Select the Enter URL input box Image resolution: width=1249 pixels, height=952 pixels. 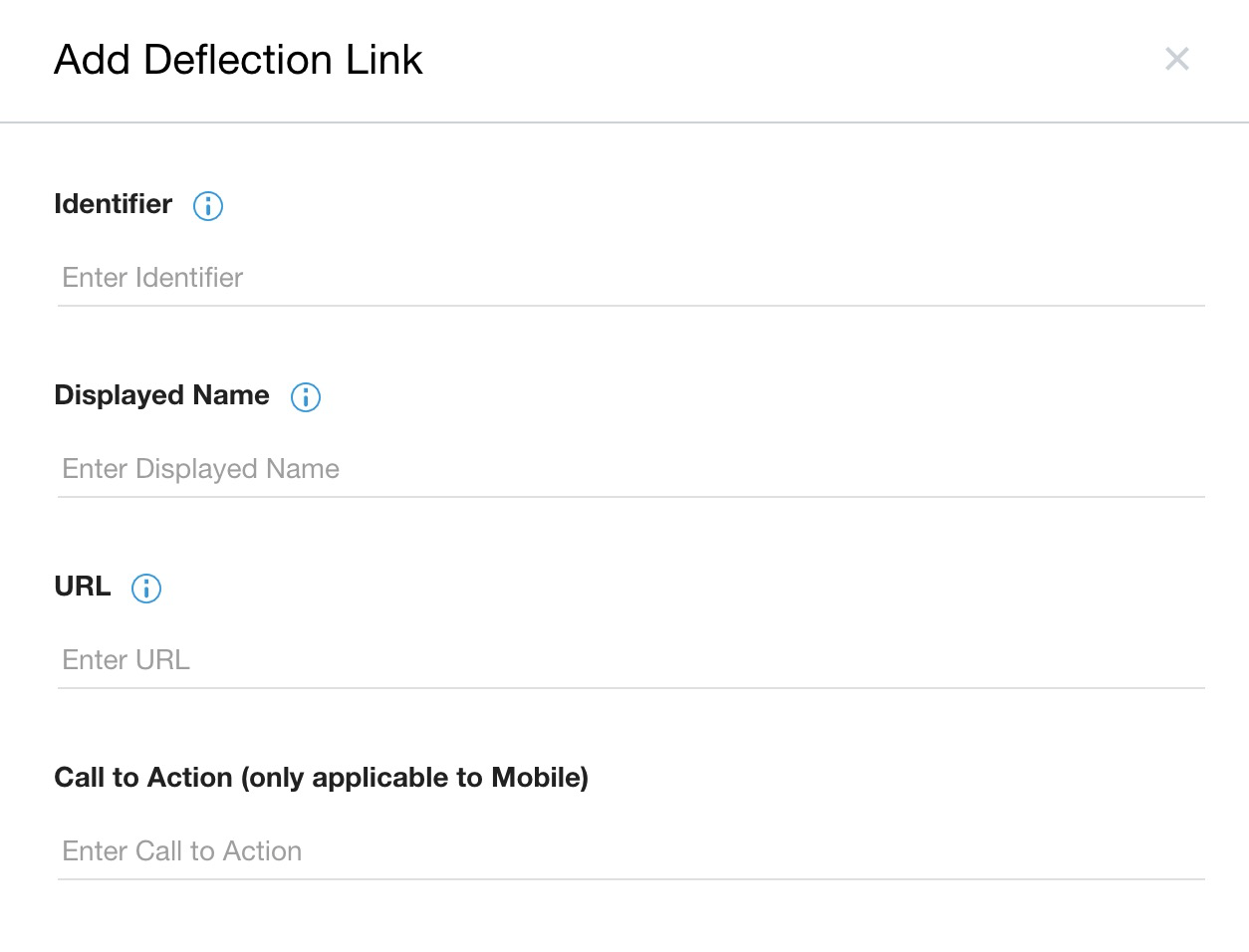tap(630, 660)
